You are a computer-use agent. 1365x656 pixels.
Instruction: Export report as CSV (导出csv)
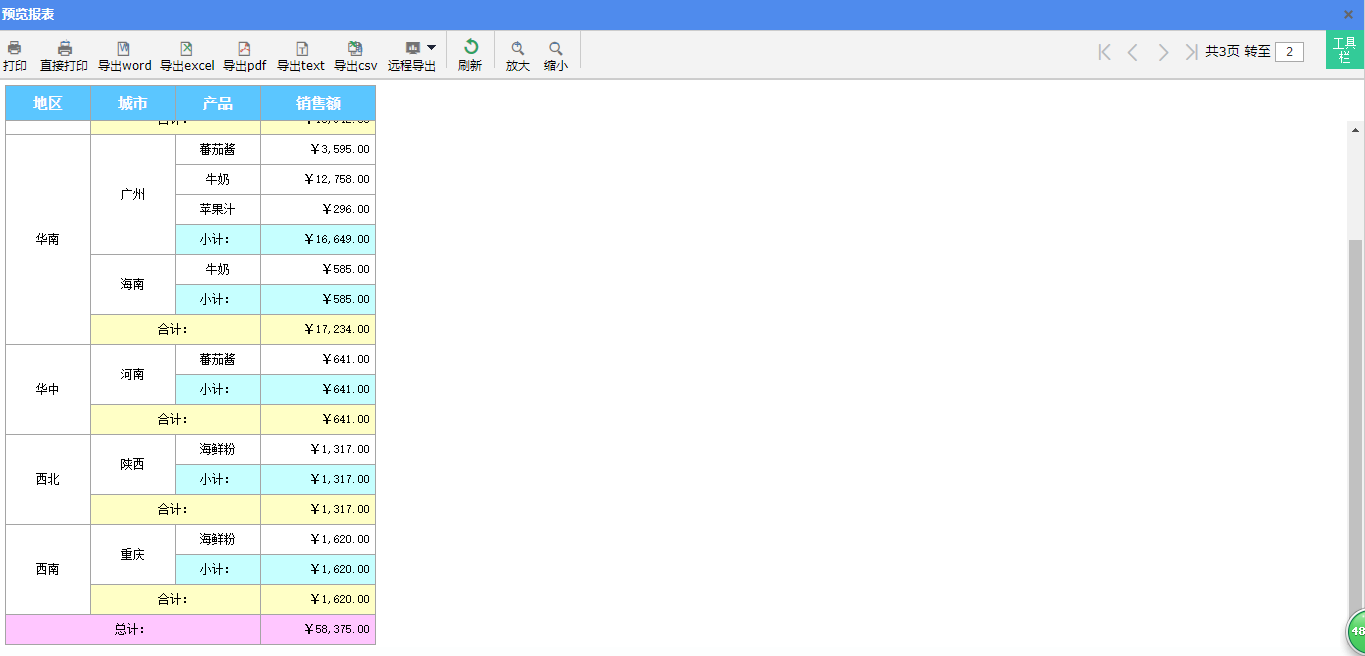click(x=355, y=55)
